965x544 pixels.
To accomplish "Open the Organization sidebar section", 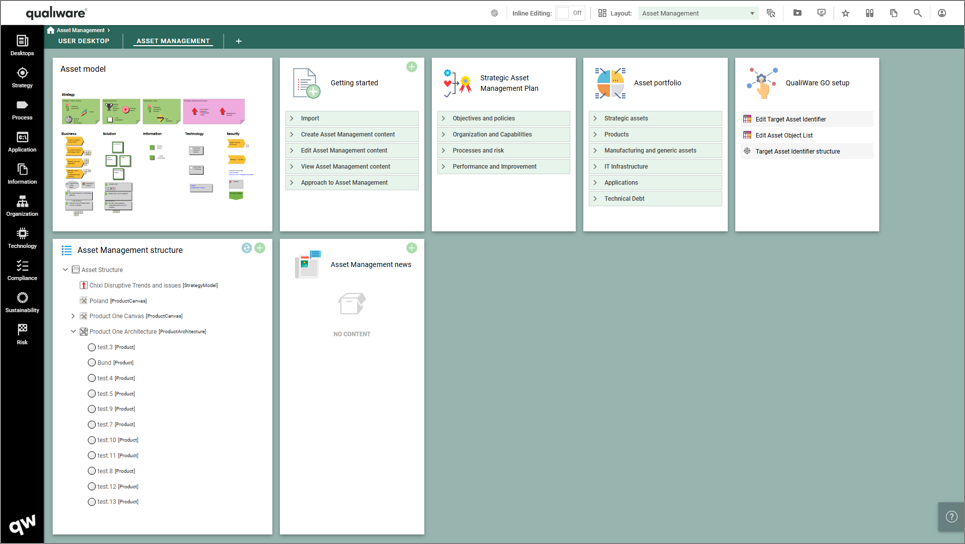I will (22, 206).
